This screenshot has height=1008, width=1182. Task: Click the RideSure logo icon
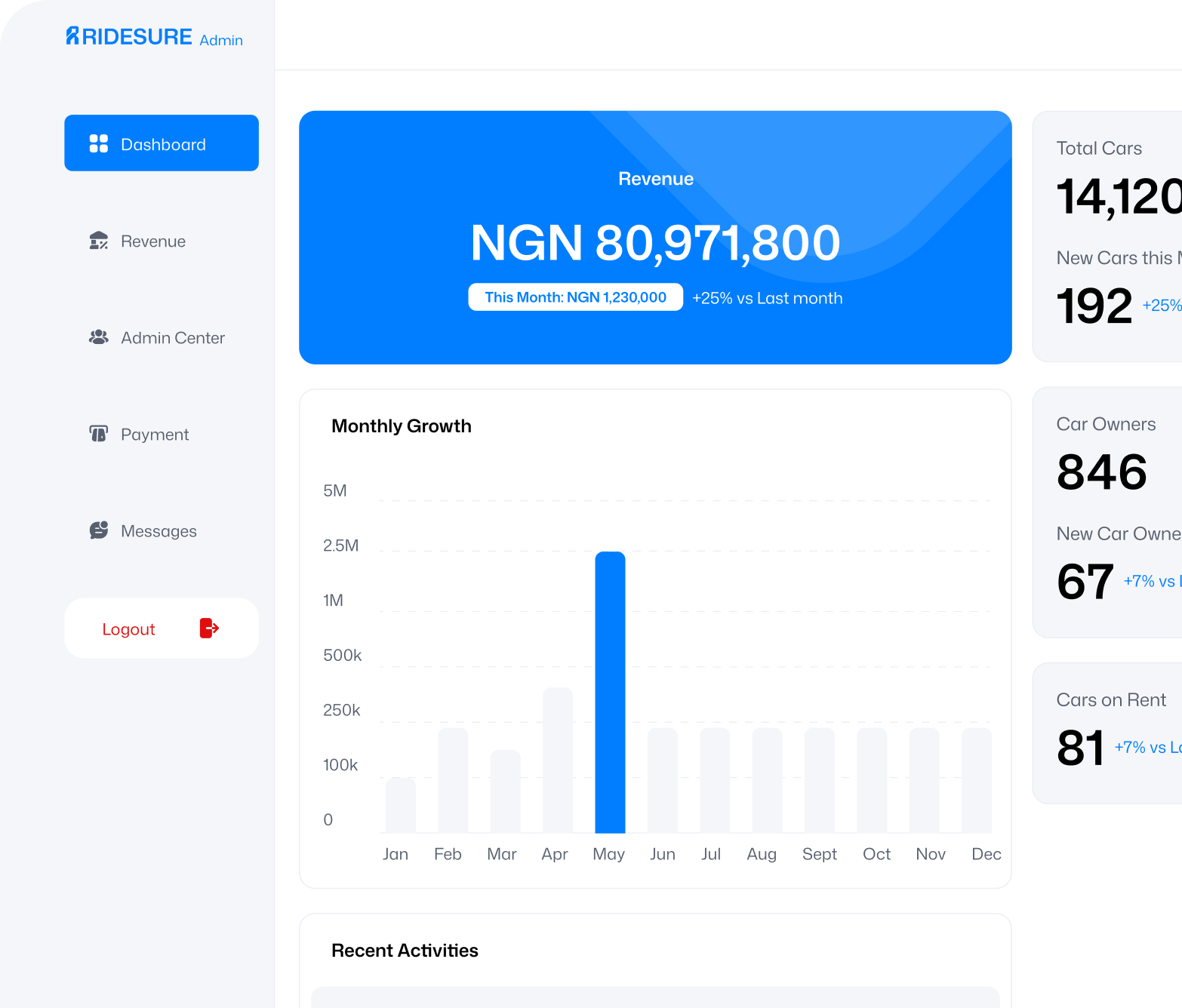point(72,36)
